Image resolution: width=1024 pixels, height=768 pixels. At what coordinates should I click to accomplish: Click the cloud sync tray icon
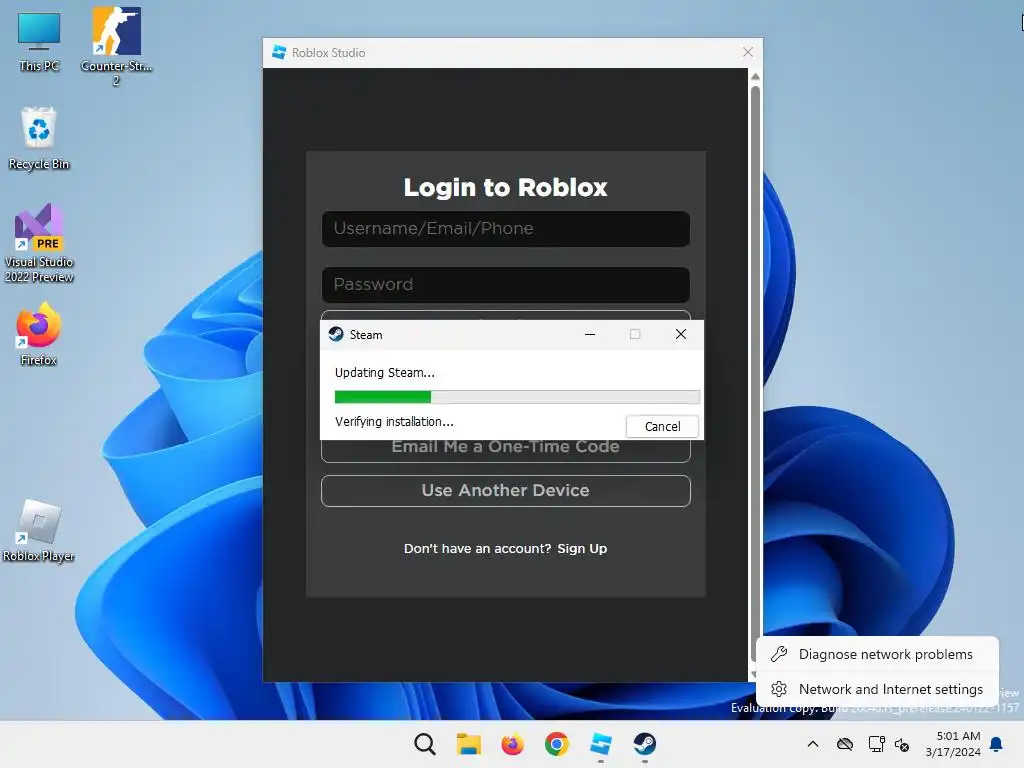coord(845,744)
